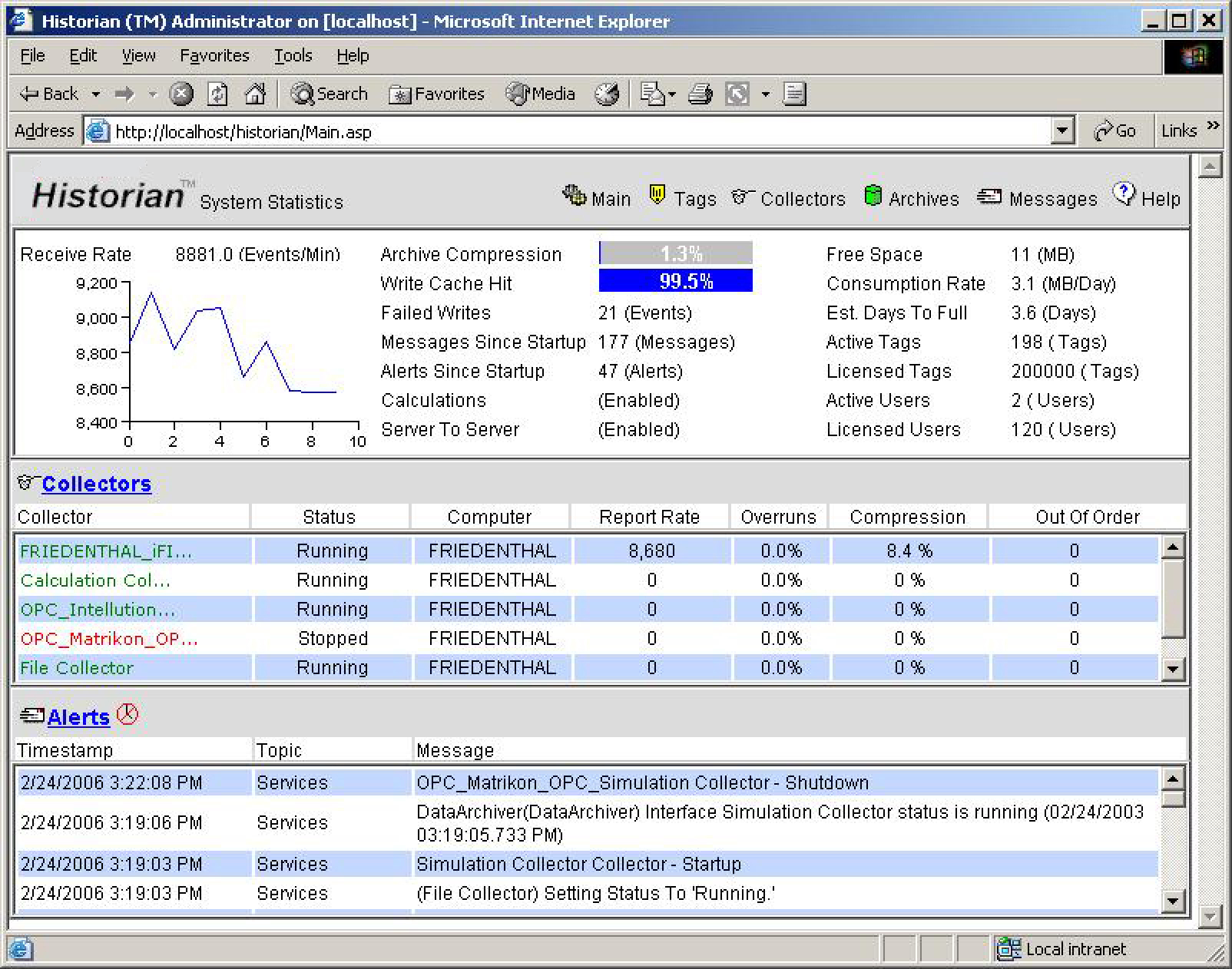Open the Alerts section link
Viewport: 1232px width, 969px height.
tap(78, 717)
